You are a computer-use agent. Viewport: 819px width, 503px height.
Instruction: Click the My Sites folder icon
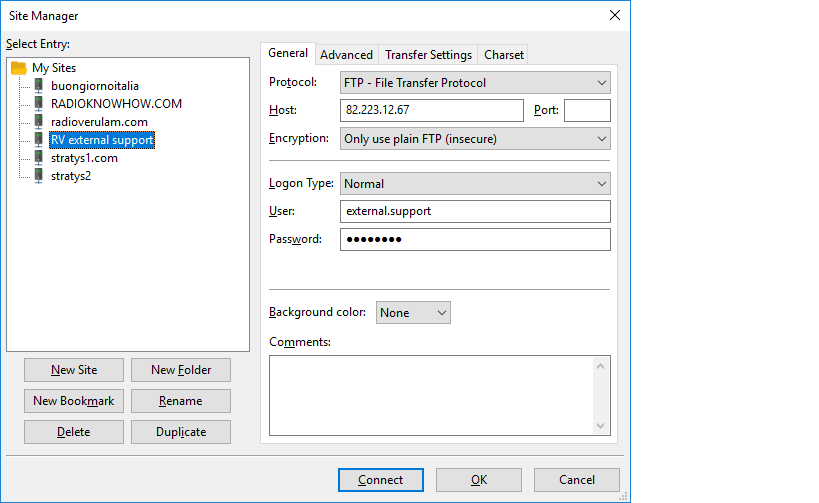pyautogui.click(x=19, y=68)
